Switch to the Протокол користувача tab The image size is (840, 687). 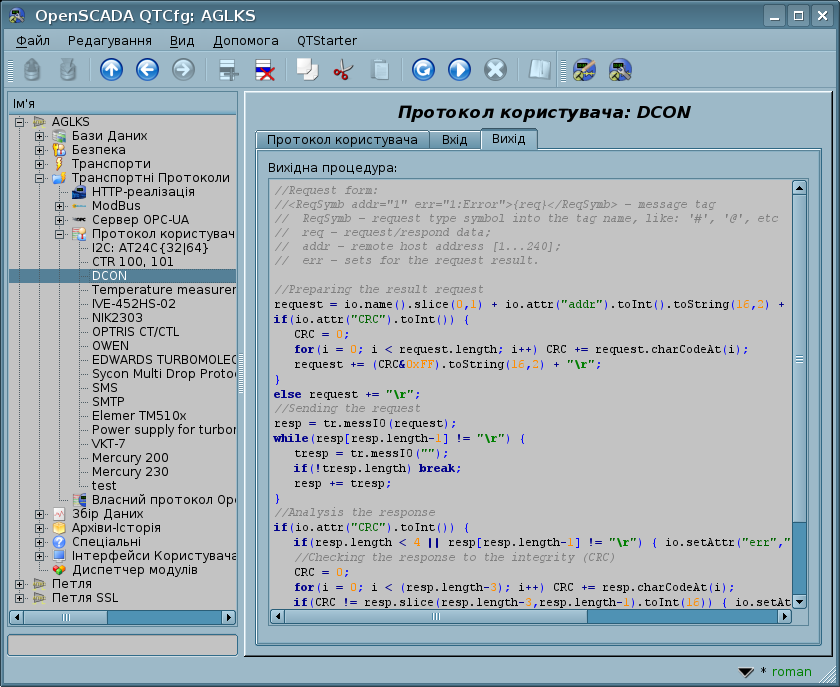point(342,139)
